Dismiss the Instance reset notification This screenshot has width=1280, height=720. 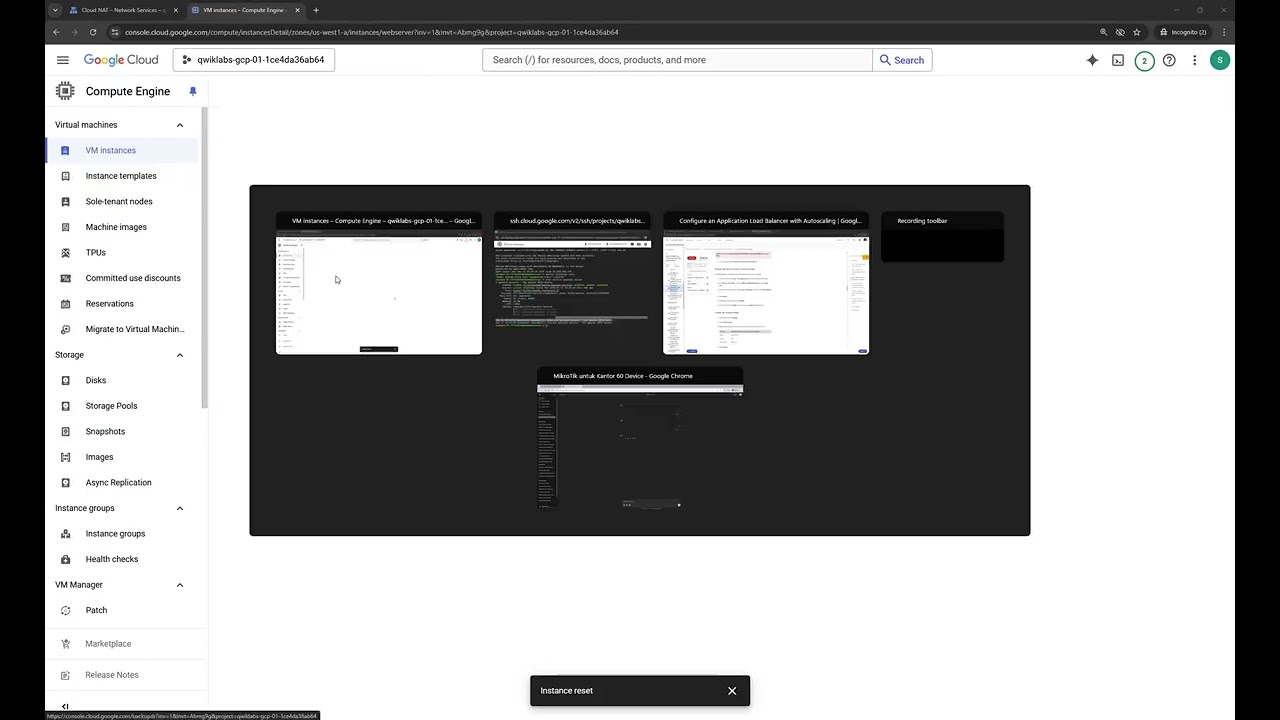732,691
